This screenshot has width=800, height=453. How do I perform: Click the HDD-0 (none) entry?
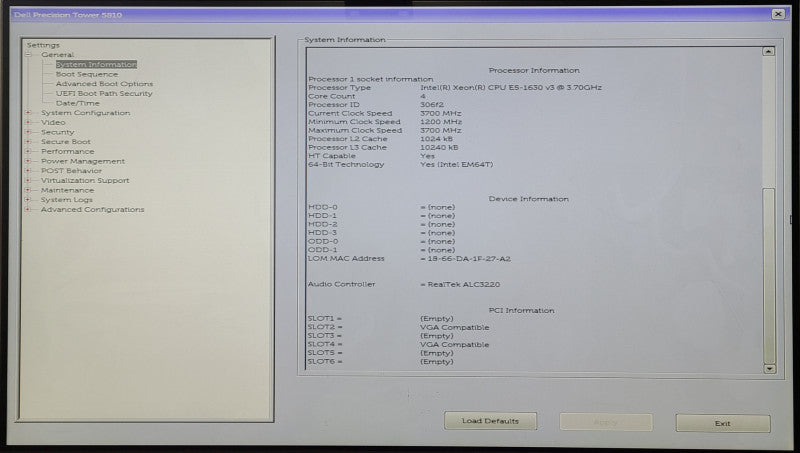tap(438, 208)
